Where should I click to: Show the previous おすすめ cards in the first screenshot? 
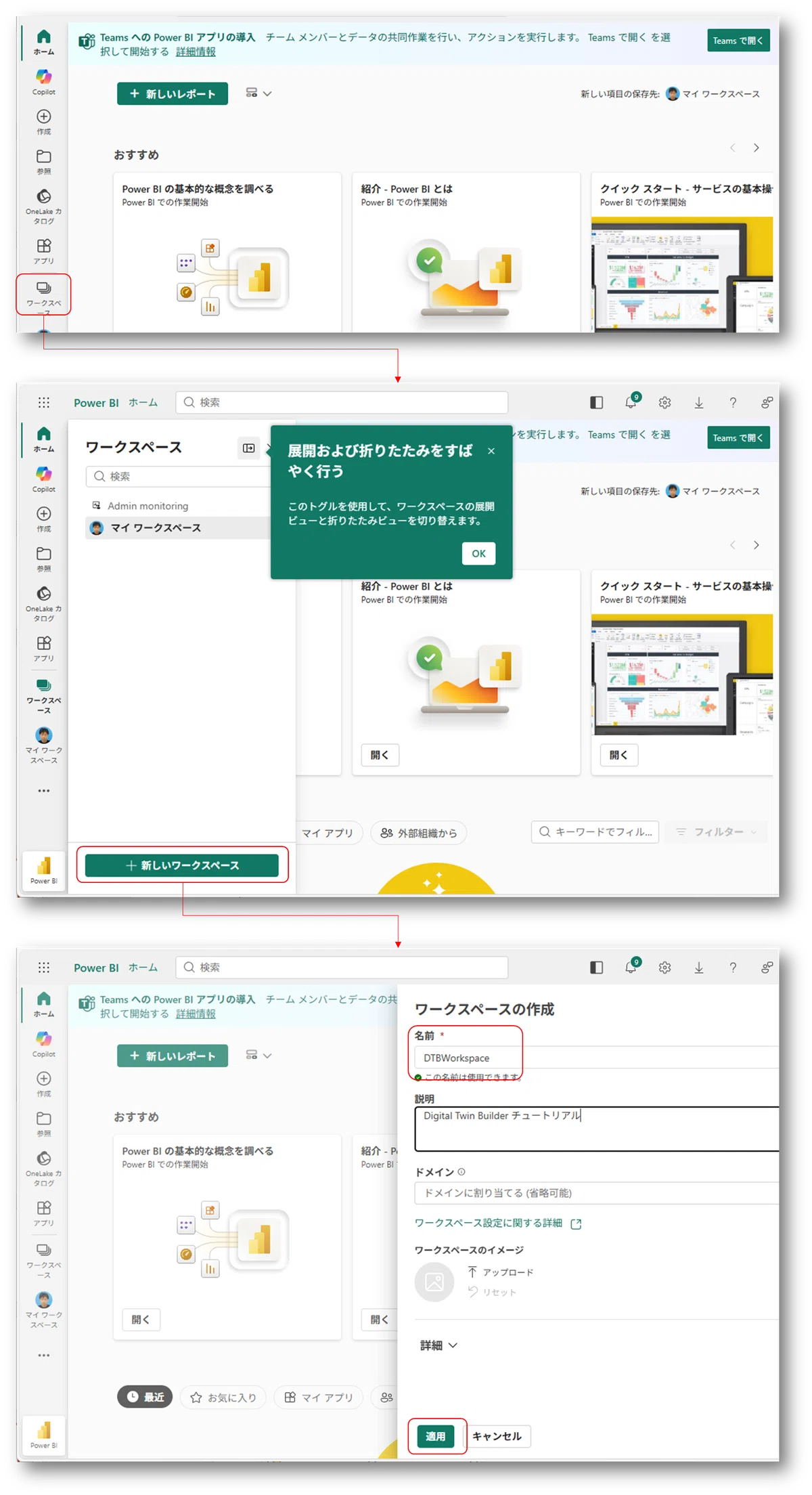pos(732,148)
